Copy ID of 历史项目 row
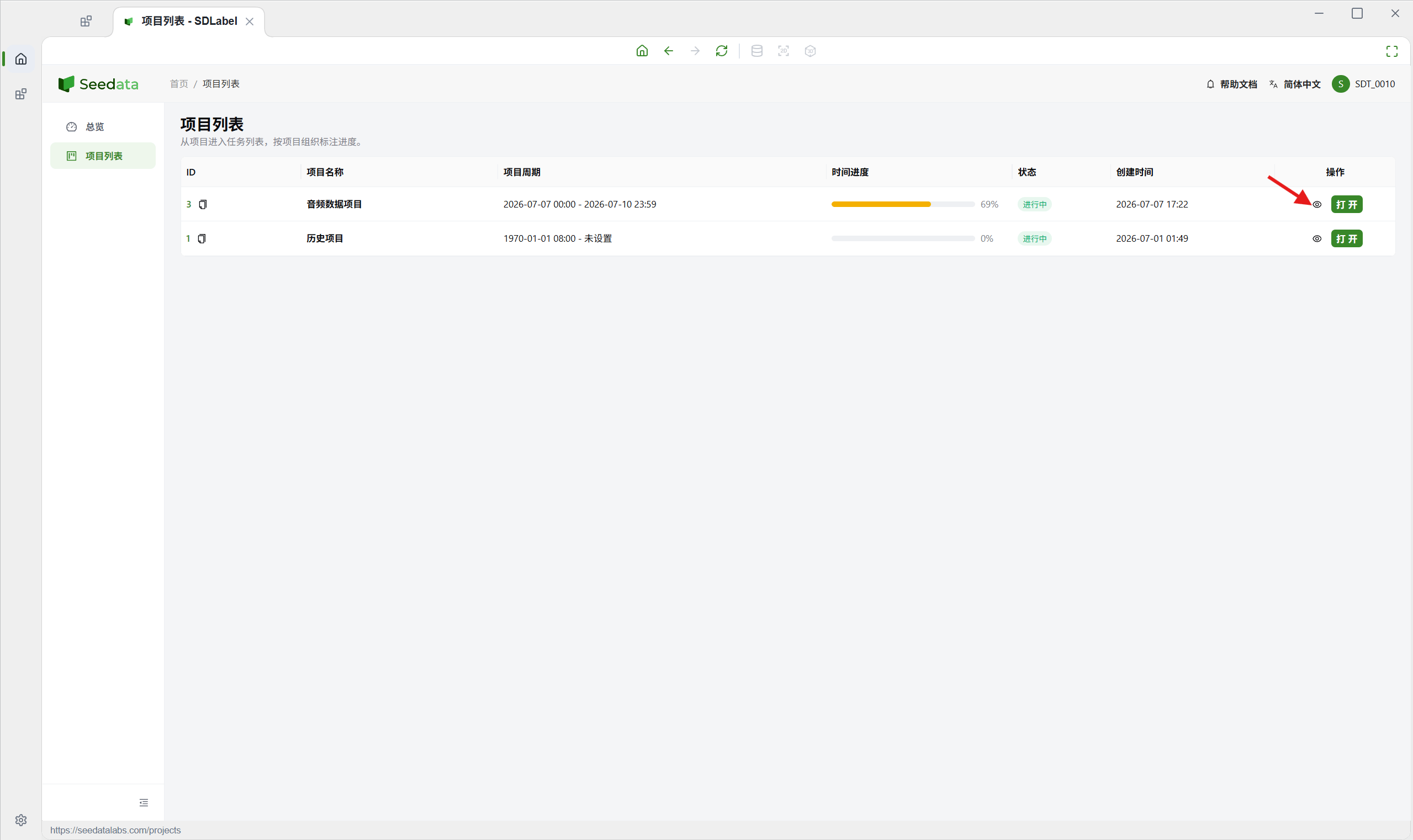The width and height of the screenshot is (1413, 840). point(202,239)
